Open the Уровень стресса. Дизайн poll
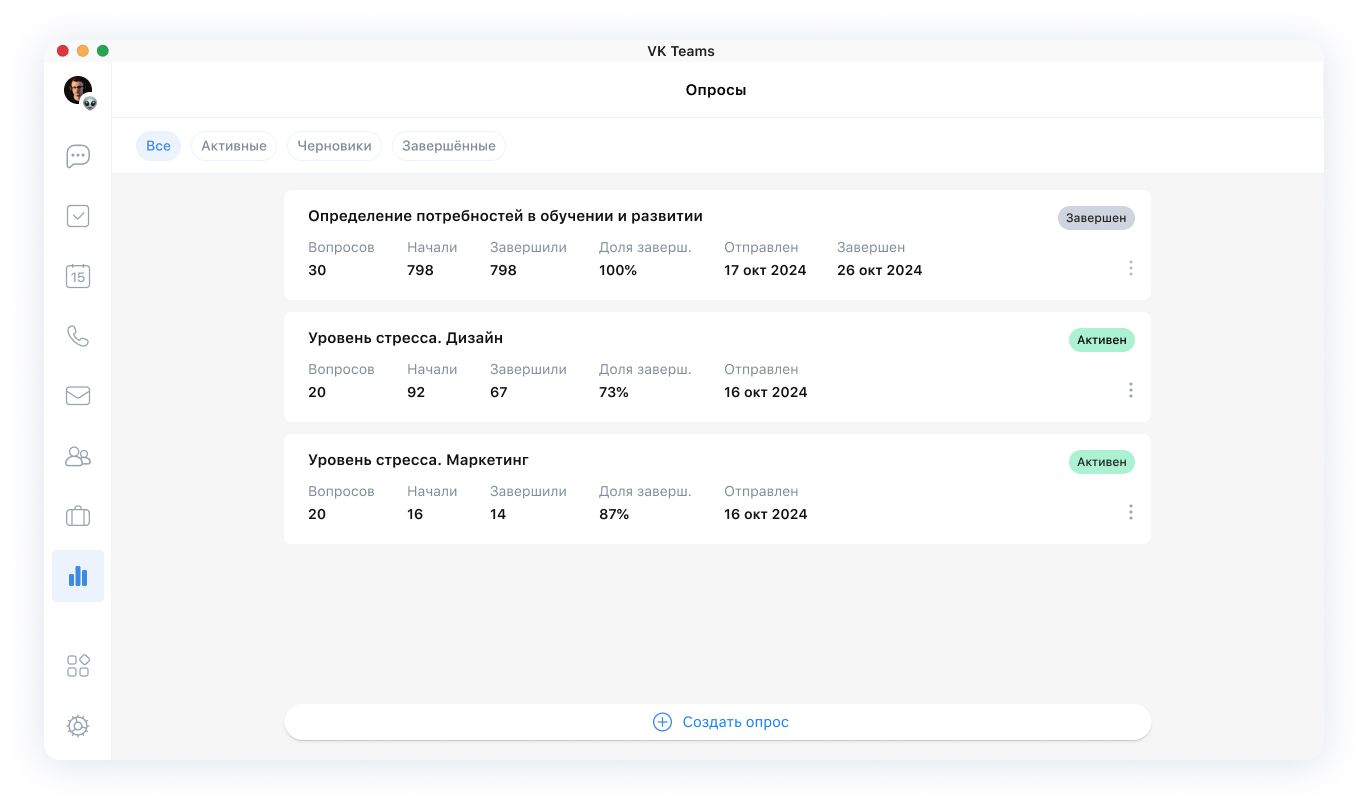Image resolution: width=1368 pixels, height=808 pixels. pos(405,338)
